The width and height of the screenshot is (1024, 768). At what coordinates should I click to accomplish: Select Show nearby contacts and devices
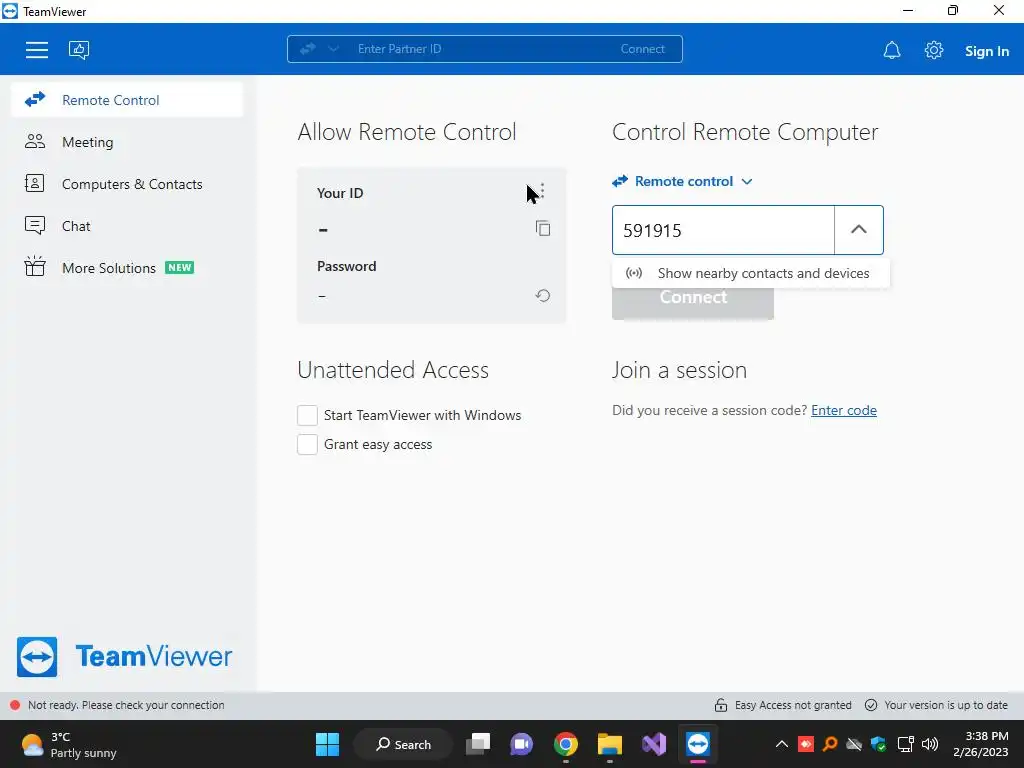[x=750, y=273]
